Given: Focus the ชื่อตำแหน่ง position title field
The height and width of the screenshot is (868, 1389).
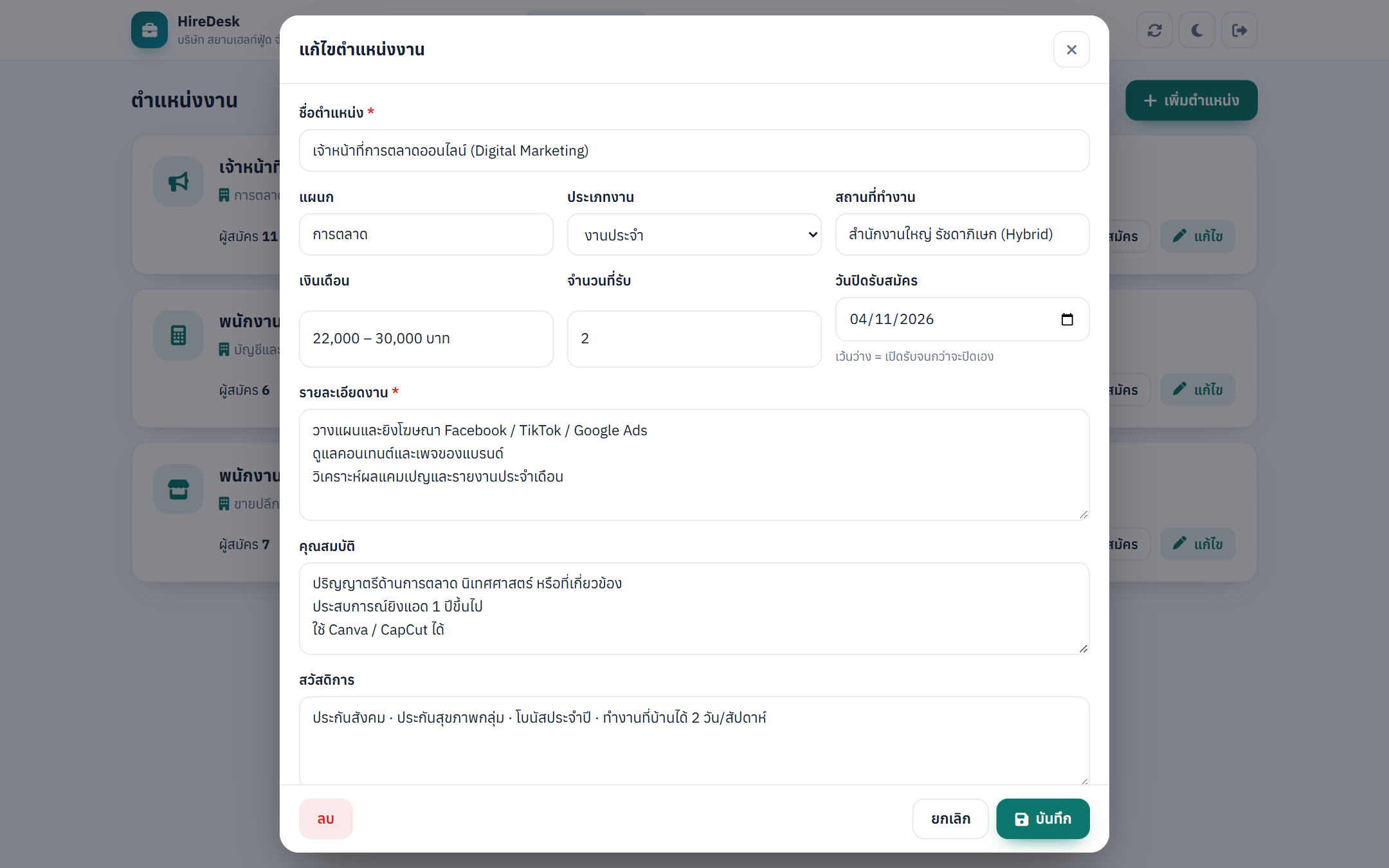Looking at the screenshot, I should tap(694, 150).
